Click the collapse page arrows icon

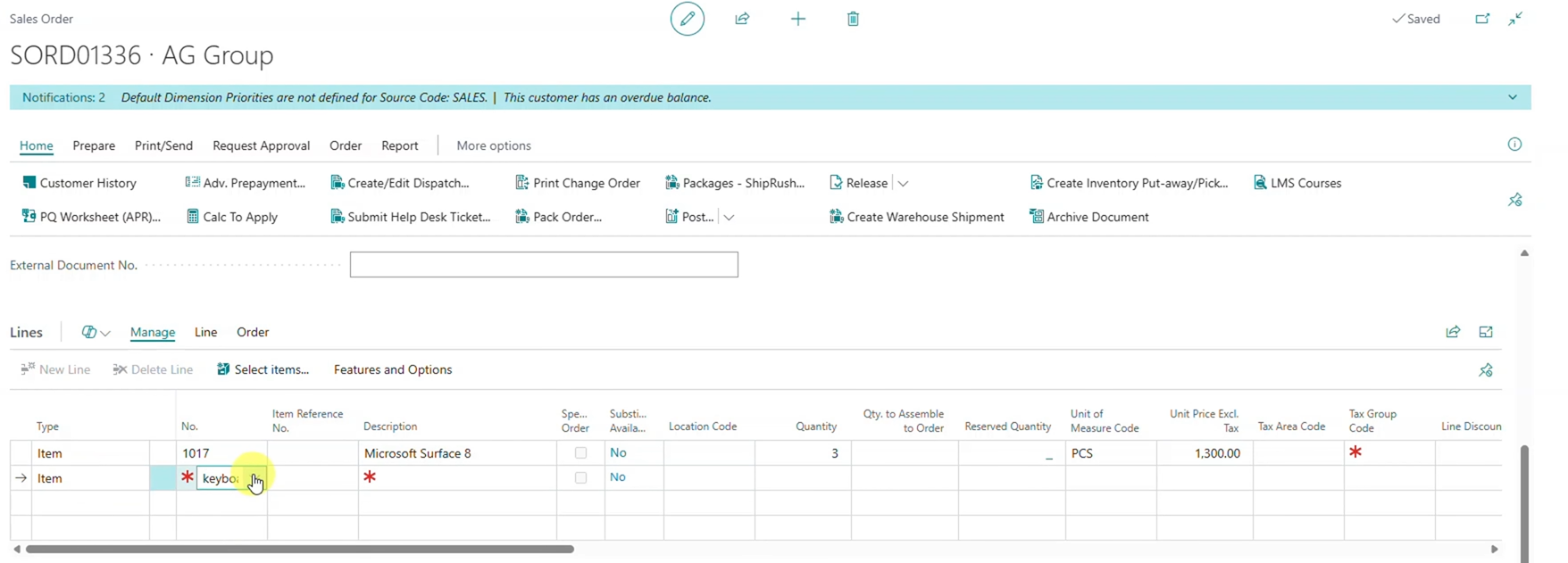tap(1515, 19)
